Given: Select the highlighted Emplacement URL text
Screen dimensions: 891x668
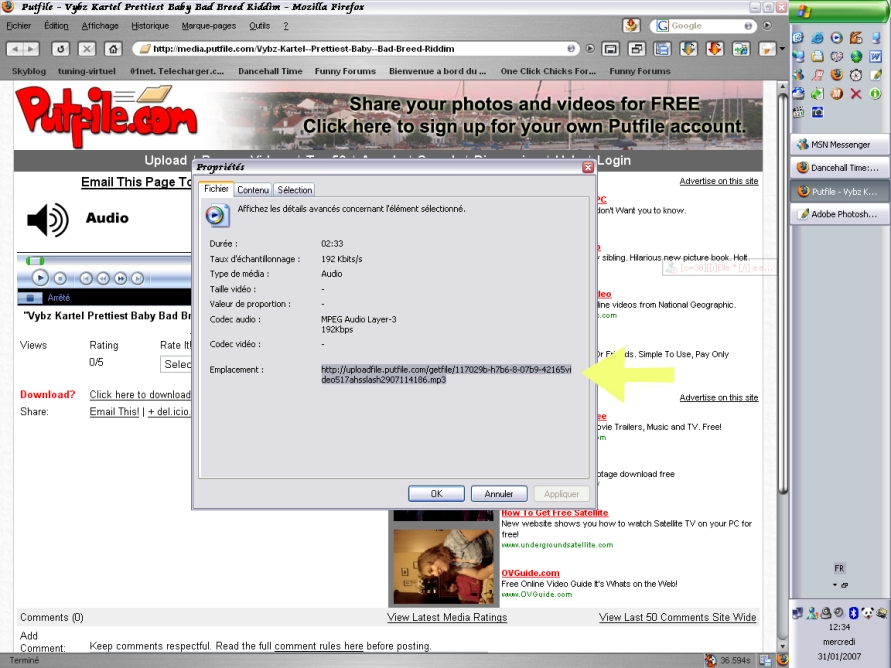Looking at the screenshot, I should [x=446, y=374].
